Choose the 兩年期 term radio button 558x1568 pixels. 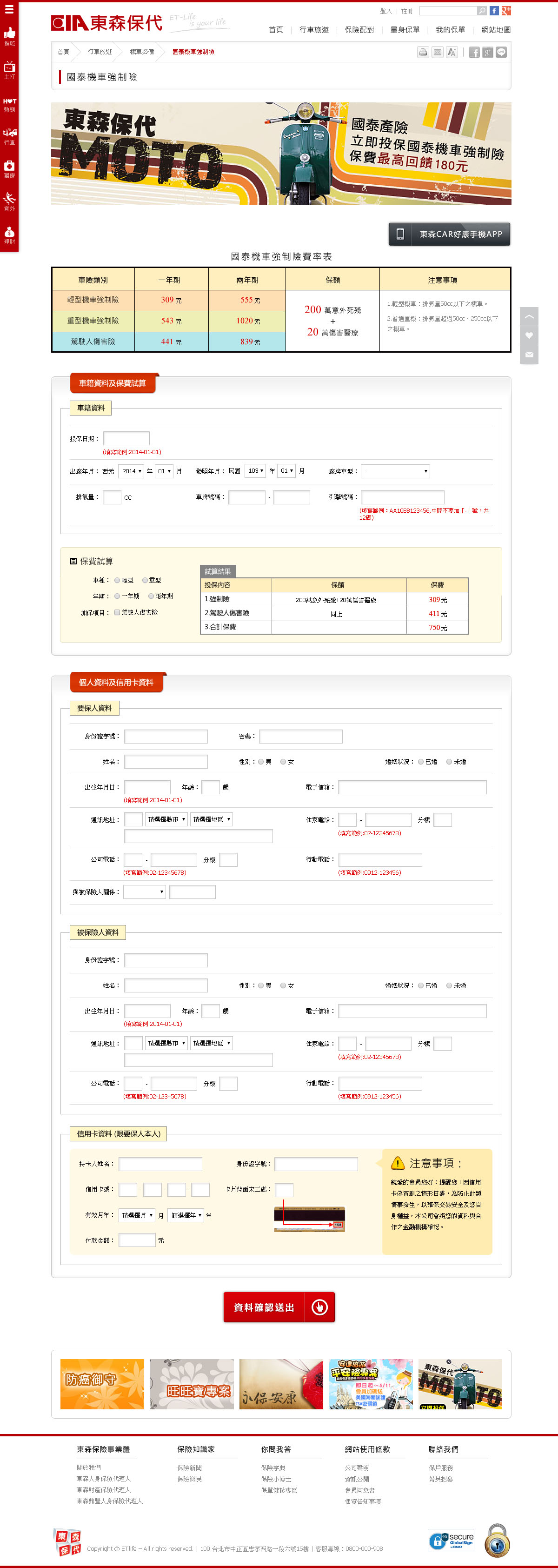[x=151, y=596]
